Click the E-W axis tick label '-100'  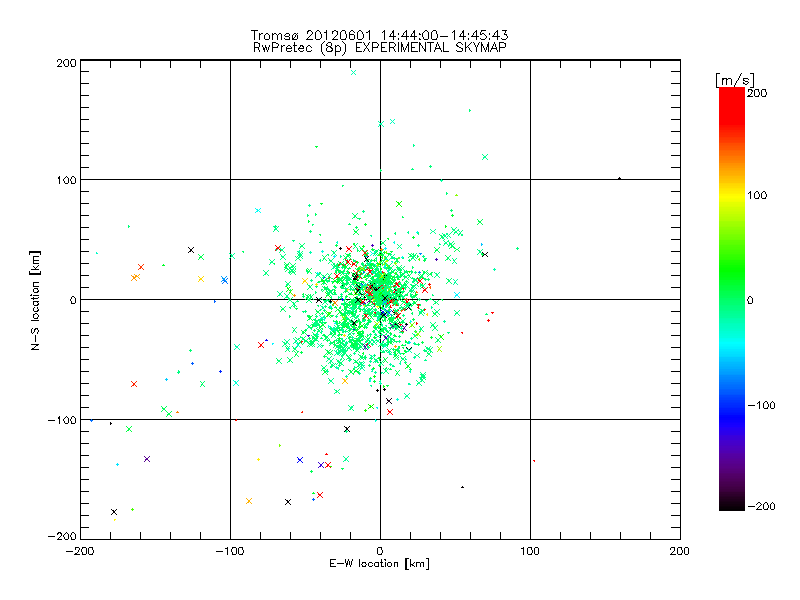point(230,551)
